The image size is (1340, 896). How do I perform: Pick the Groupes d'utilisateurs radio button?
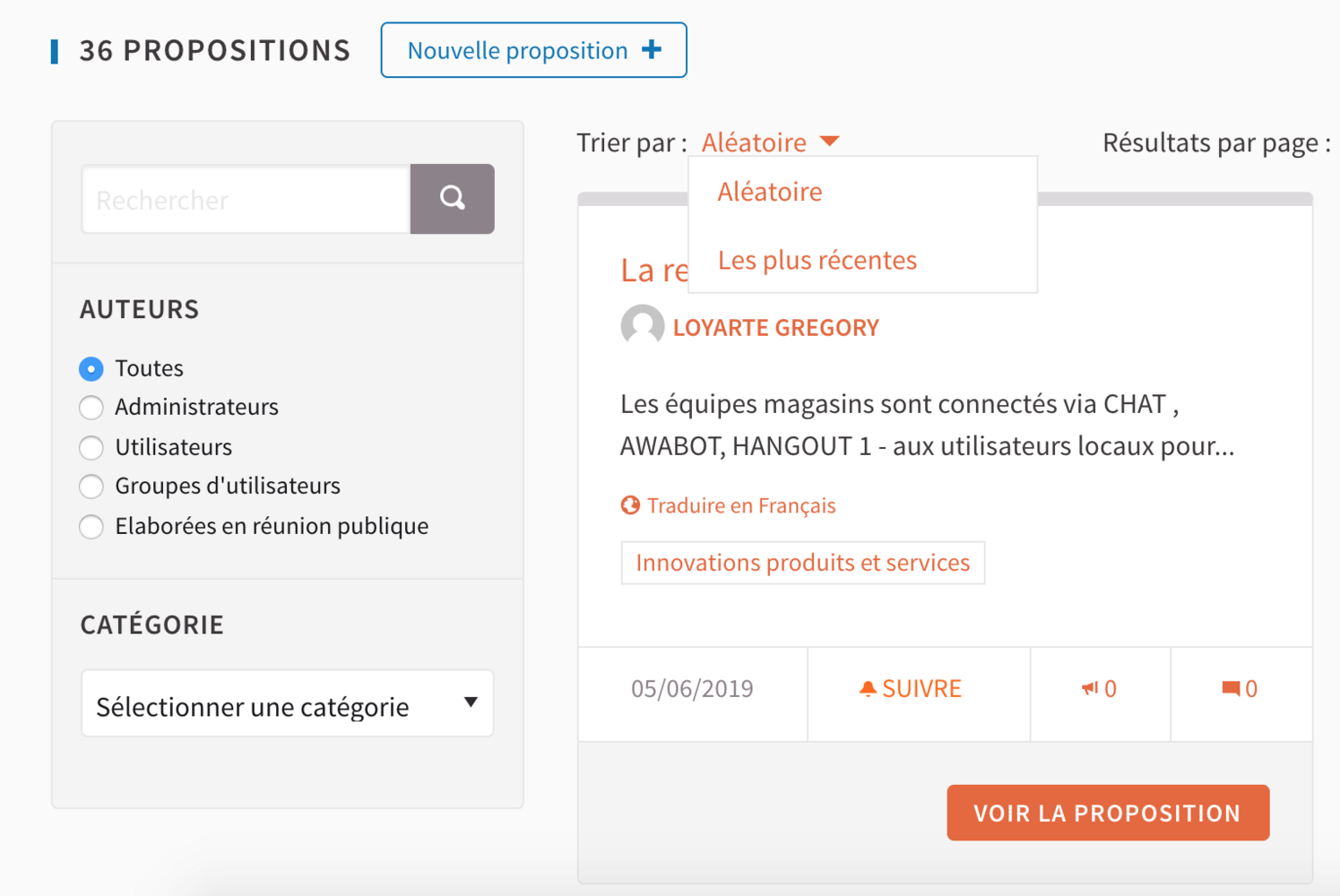pyautogui.click(x=91, y=487)
